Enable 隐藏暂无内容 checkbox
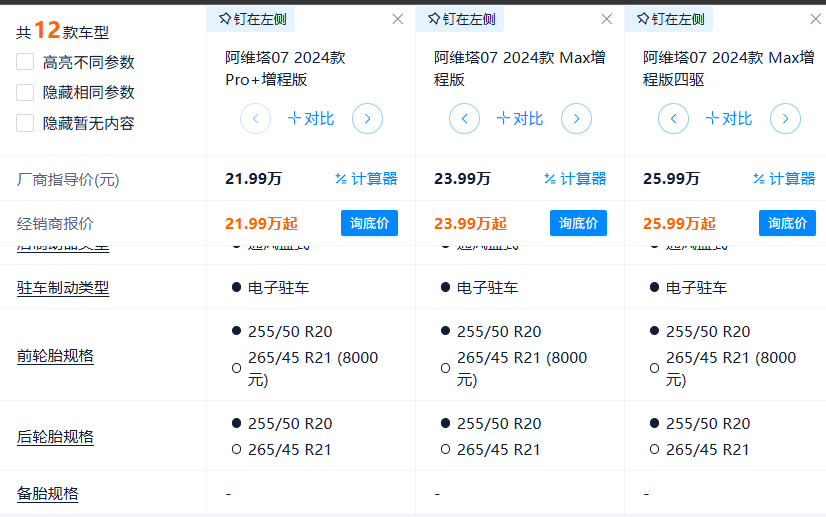This screenshot has height=517, width=826. click(x=25, y=123)
